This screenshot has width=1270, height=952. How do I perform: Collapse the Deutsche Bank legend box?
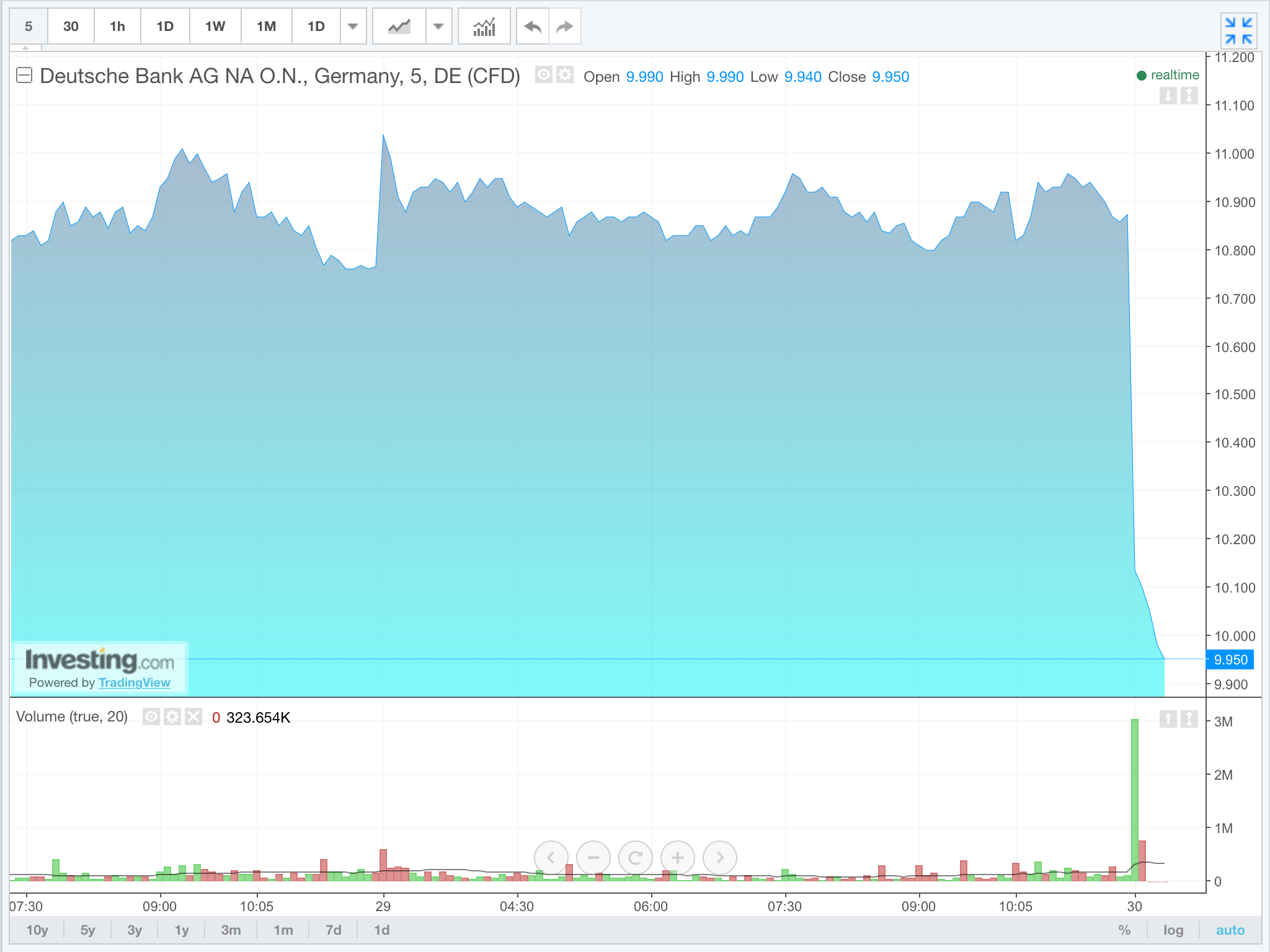click(24, 76)
